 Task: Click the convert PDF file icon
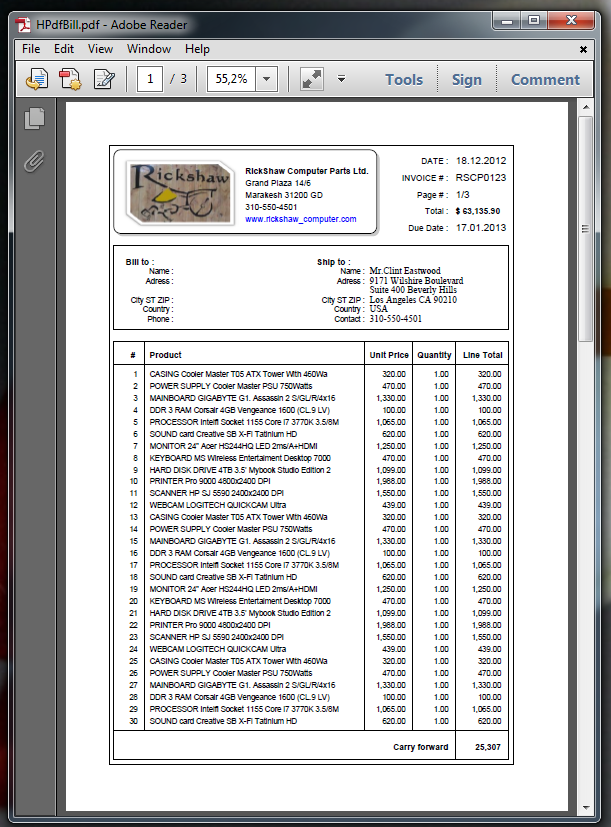37,79
